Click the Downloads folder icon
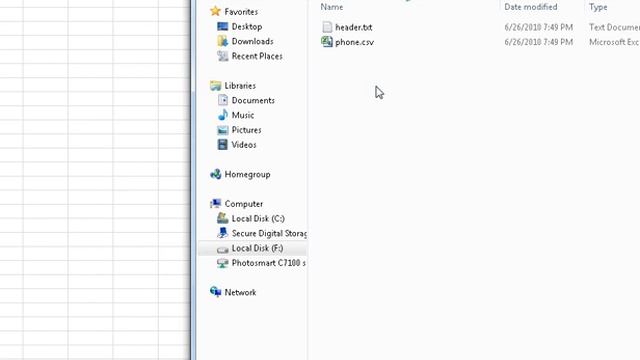The width and height of the screenshot is (640, 360). [x=222, y=41]
